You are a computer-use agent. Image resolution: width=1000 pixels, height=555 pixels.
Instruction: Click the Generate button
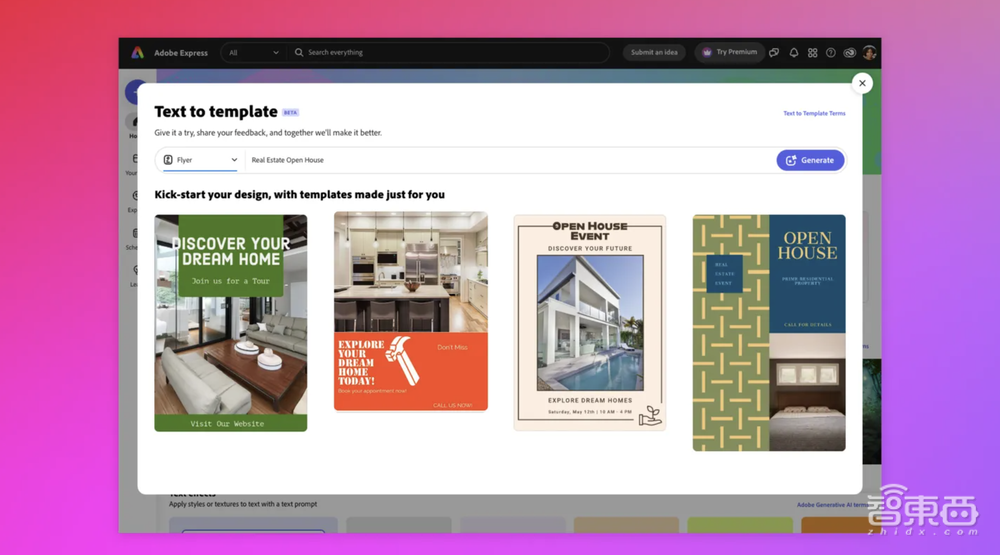pyautogui.click(x=810, y=160)
